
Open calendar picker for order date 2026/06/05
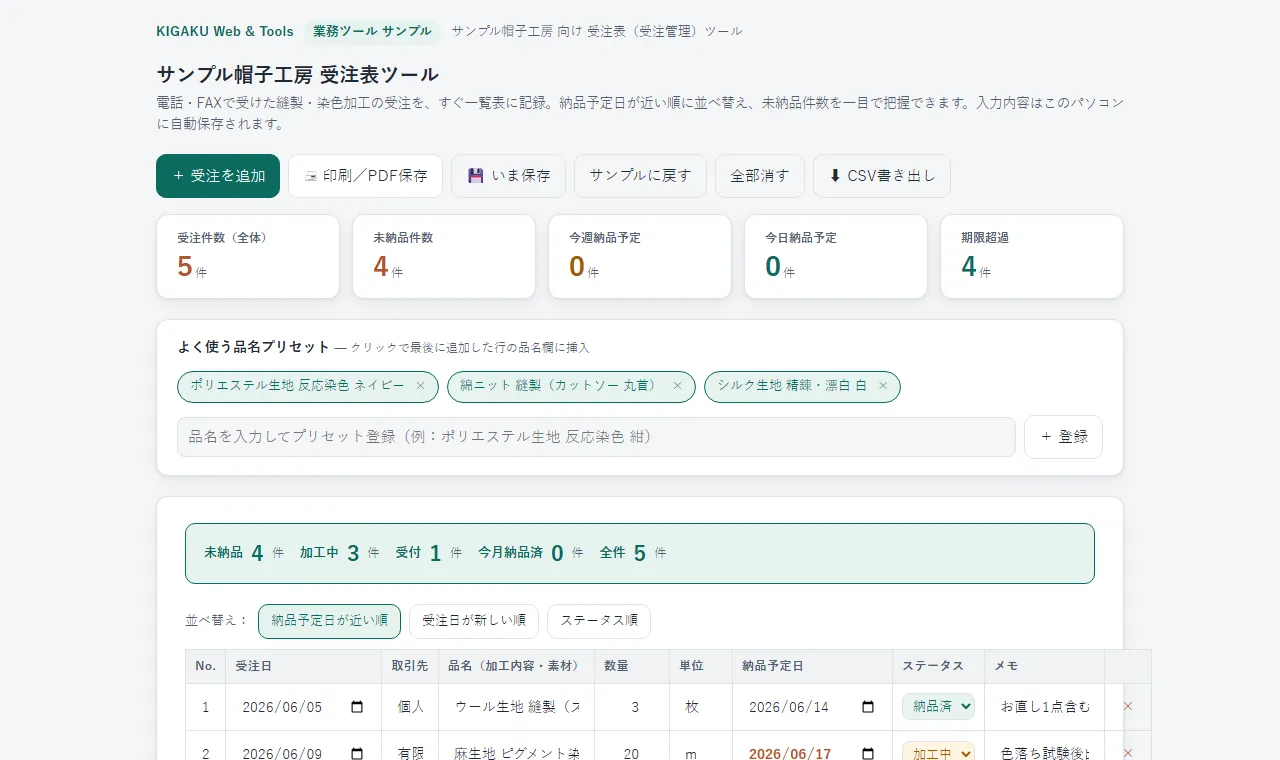[x=357, y=707]
